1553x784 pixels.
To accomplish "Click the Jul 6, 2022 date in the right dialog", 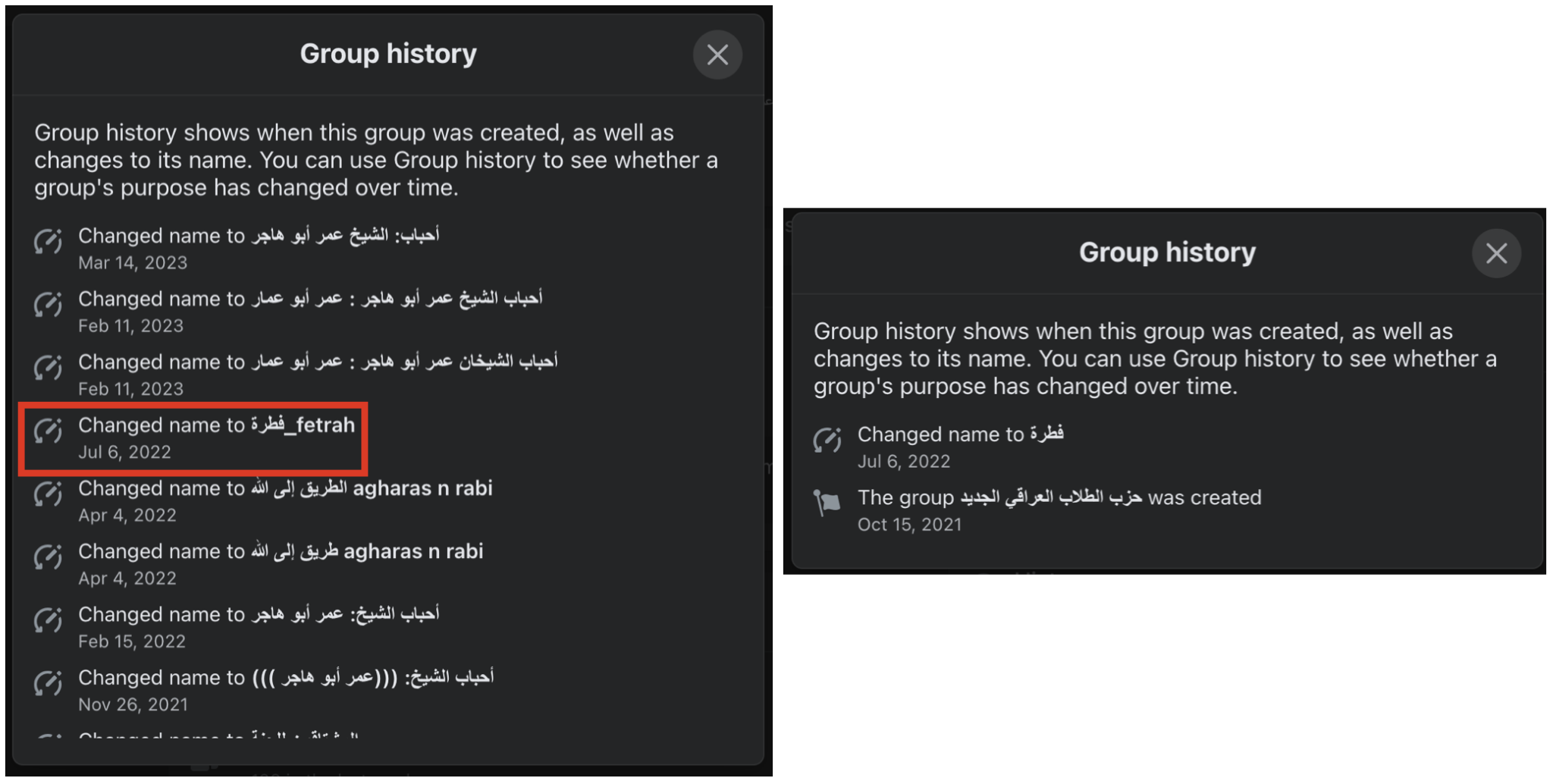I will 904,461.
